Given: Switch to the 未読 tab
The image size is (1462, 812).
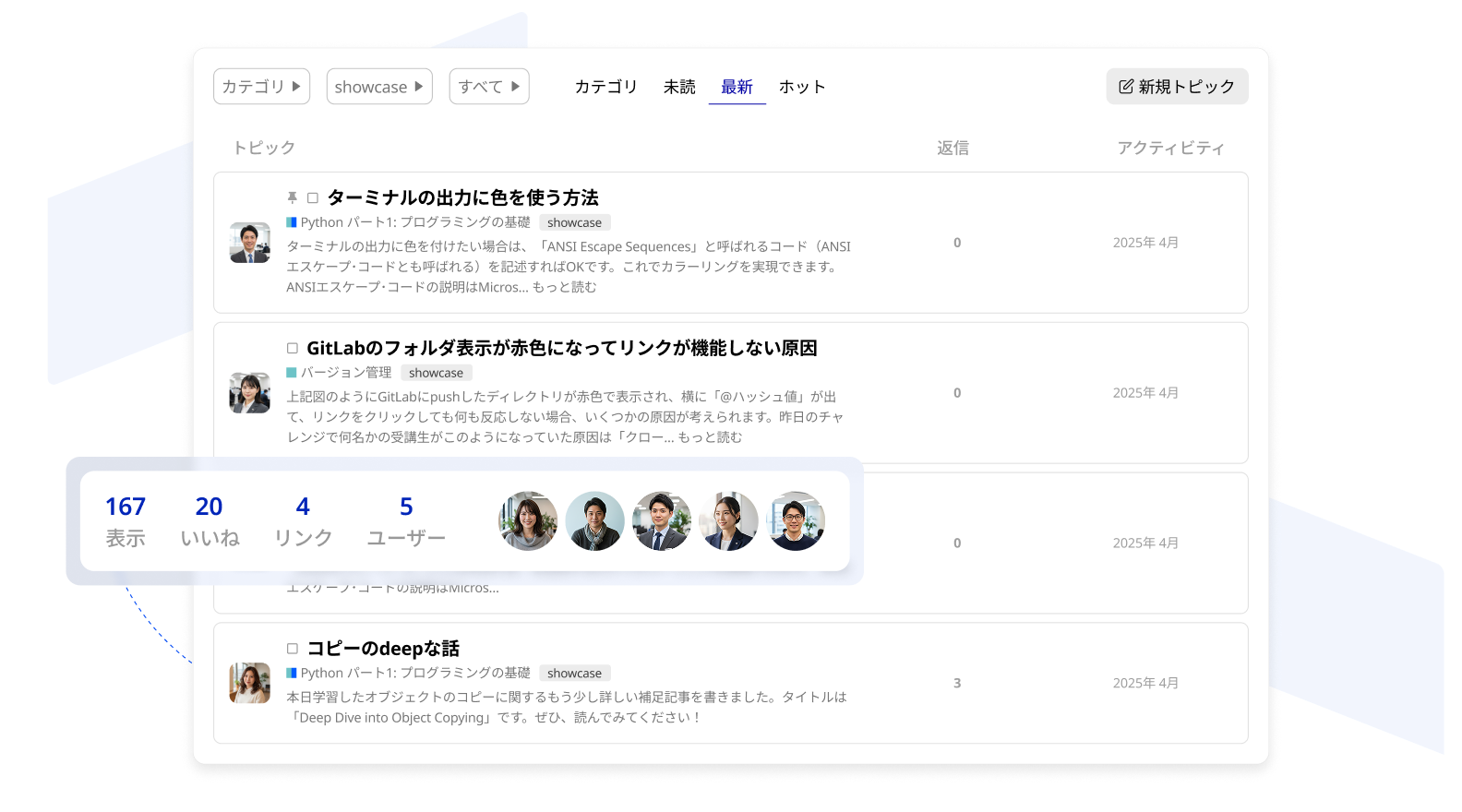Looking at the screenshot, I should 679,87.
